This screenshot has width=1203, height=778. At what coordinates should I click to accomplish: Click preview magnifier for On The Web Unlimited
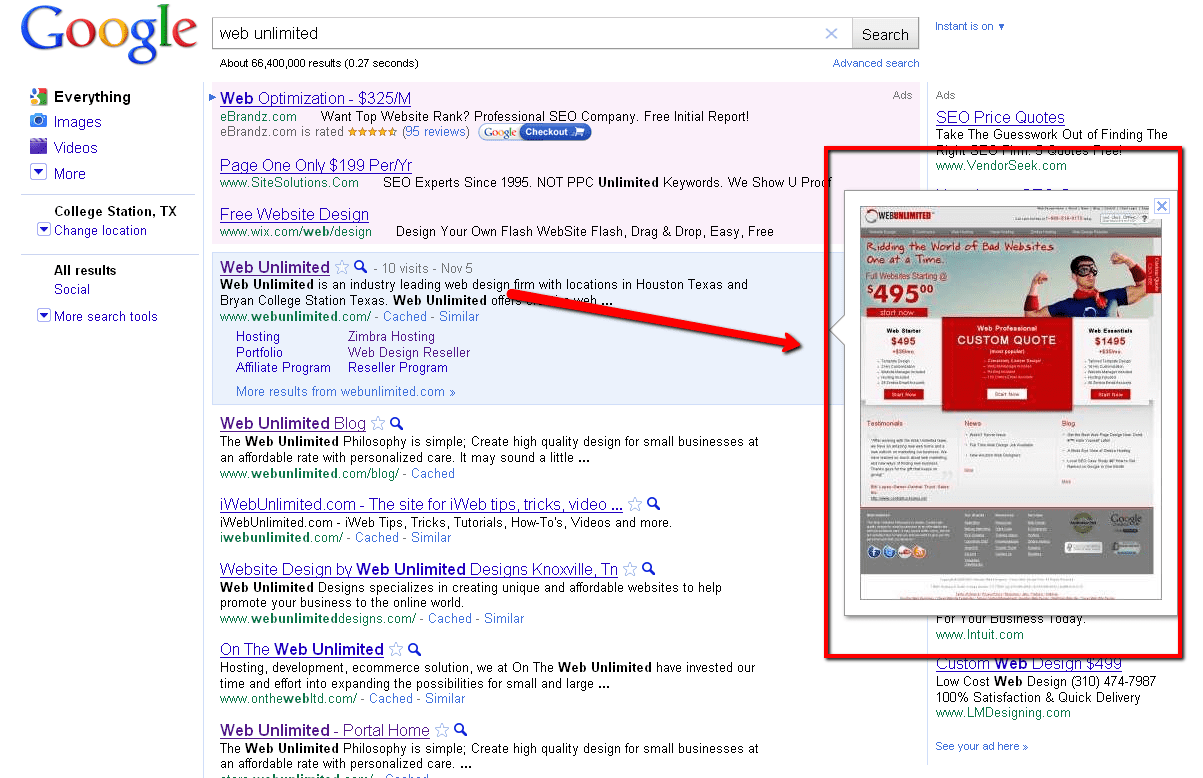pyautogui.click(x=414, y=650)
